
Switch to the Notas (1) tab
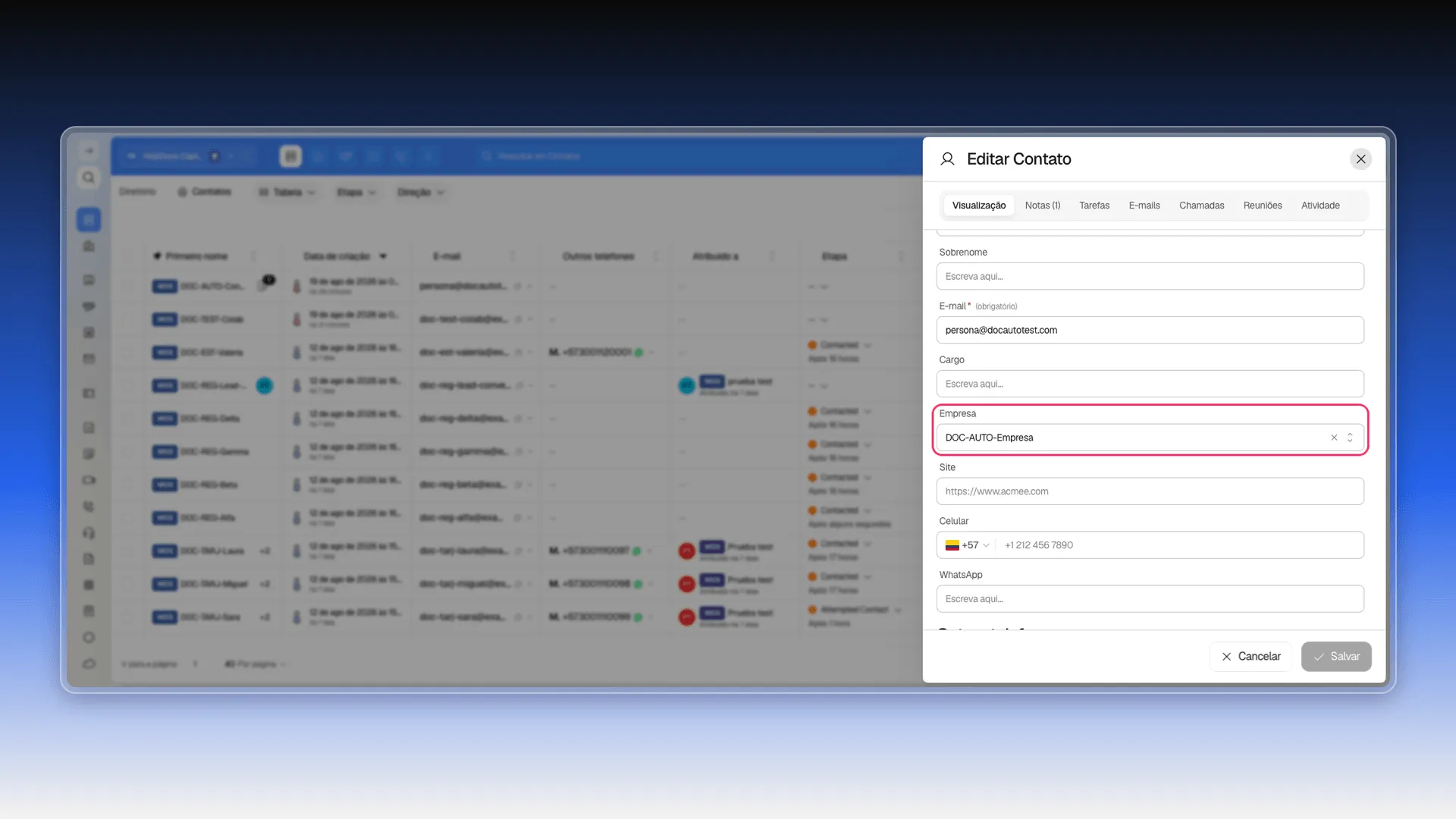coord(1042,206)
